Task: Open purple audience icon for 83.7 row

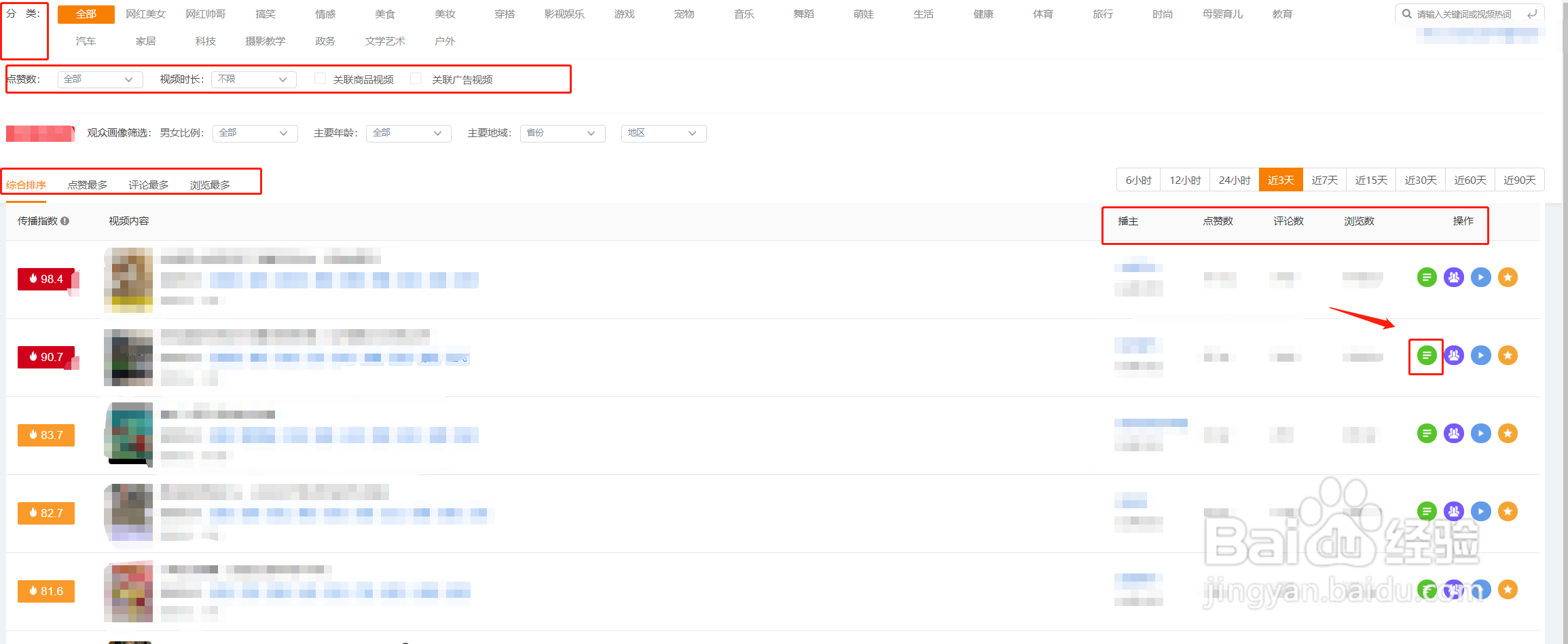Action: [x=1454, y=434]
